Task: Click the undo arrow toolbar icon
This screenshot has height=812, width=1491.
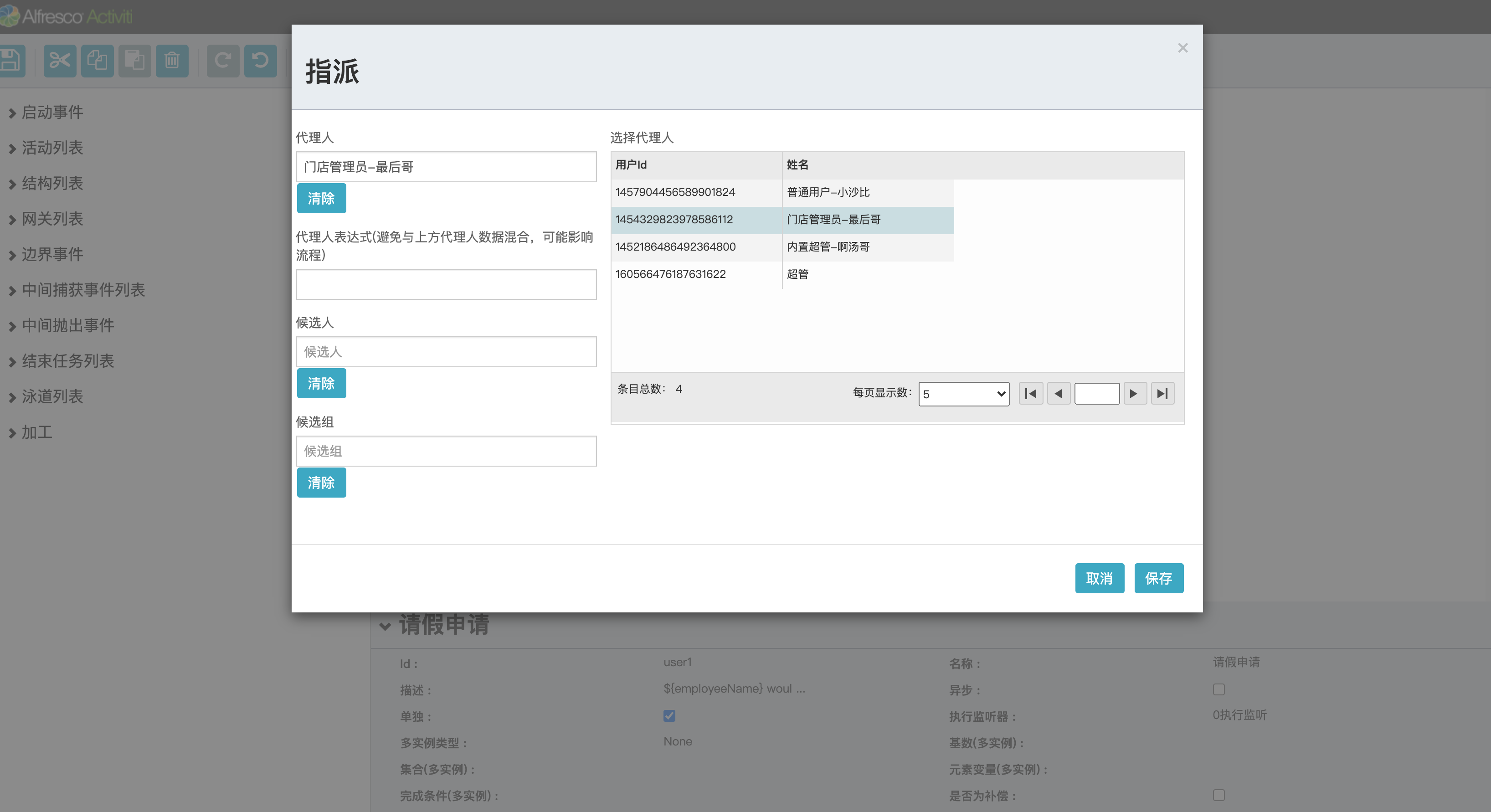Action: 261,61
